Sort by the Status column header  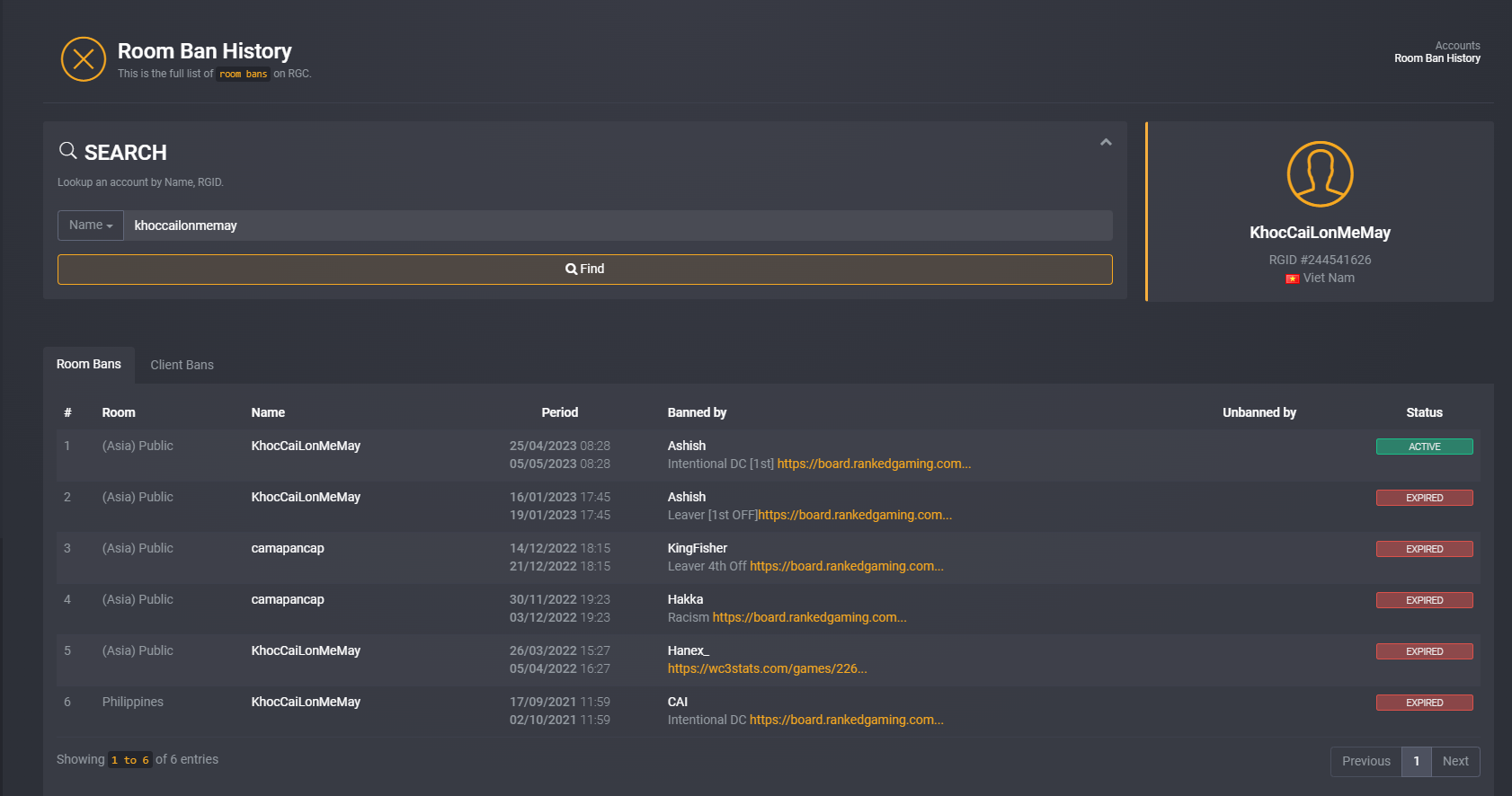pyautogui.click(x=1424, y=412)
